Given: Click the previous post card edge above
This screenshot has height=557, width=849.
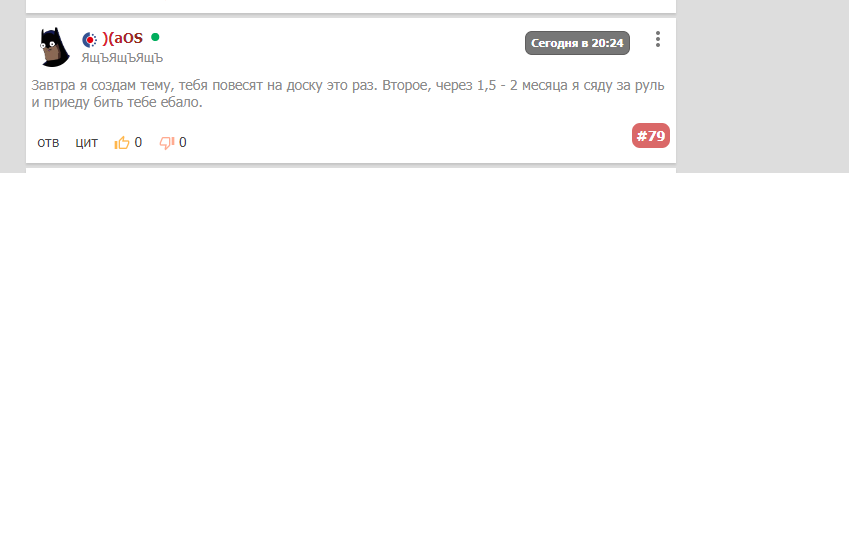Looking at the screenshot, I should (351, 6).
